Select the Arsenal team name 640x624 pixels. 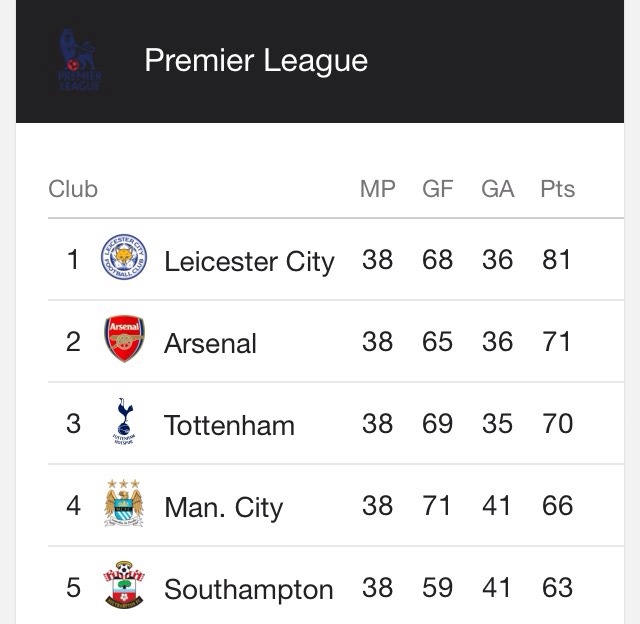[x=210, y=343]
